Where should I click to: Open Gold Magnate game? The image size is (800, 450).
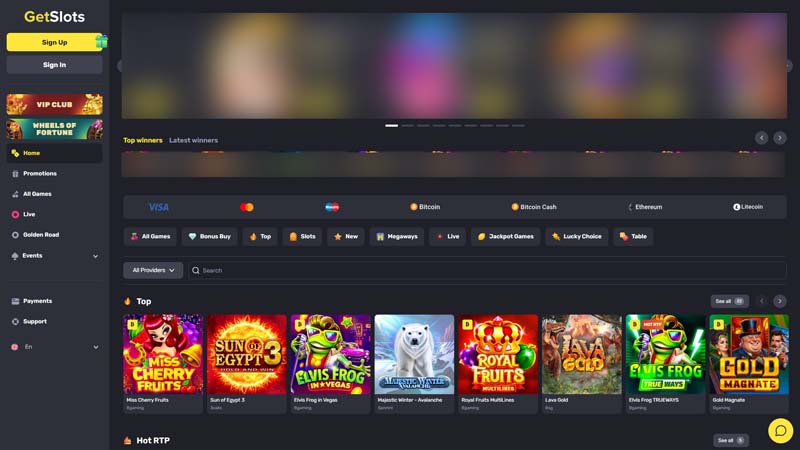point(749,363)
